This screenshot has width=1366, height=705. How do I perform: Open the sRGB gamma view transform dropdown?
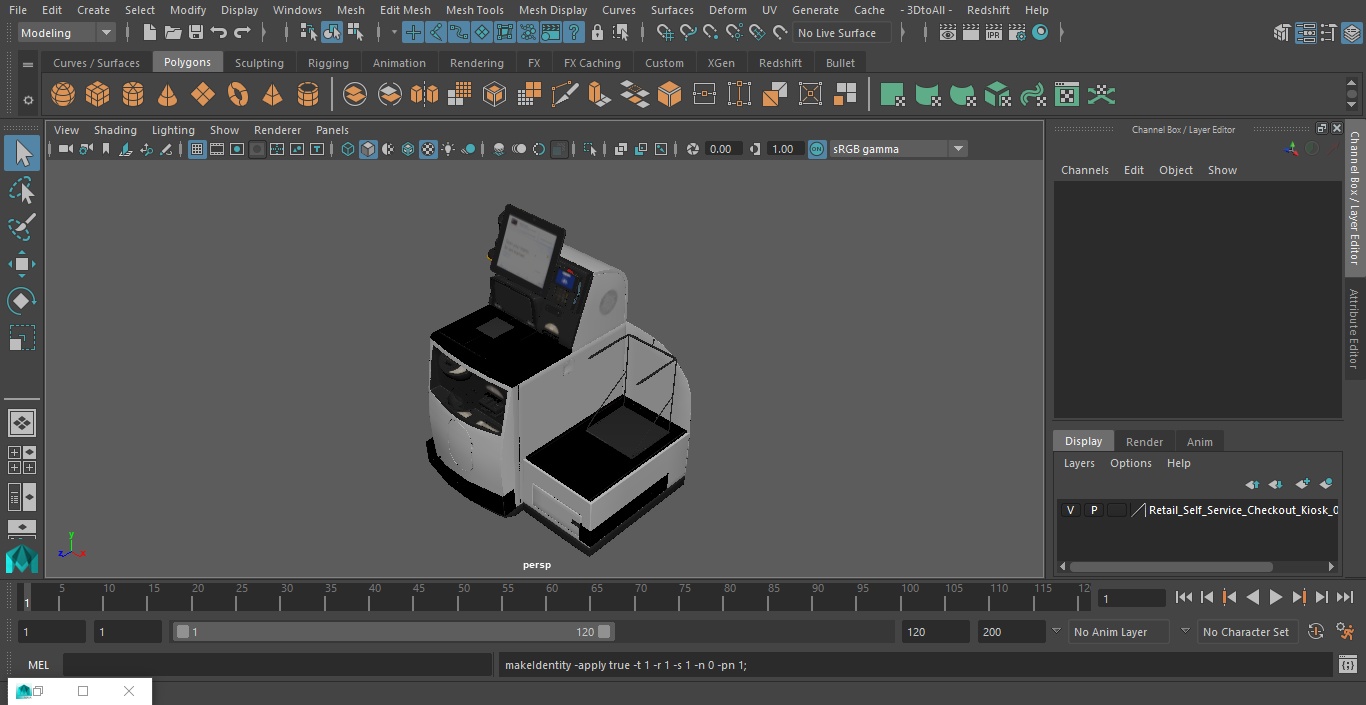(897, 149)
